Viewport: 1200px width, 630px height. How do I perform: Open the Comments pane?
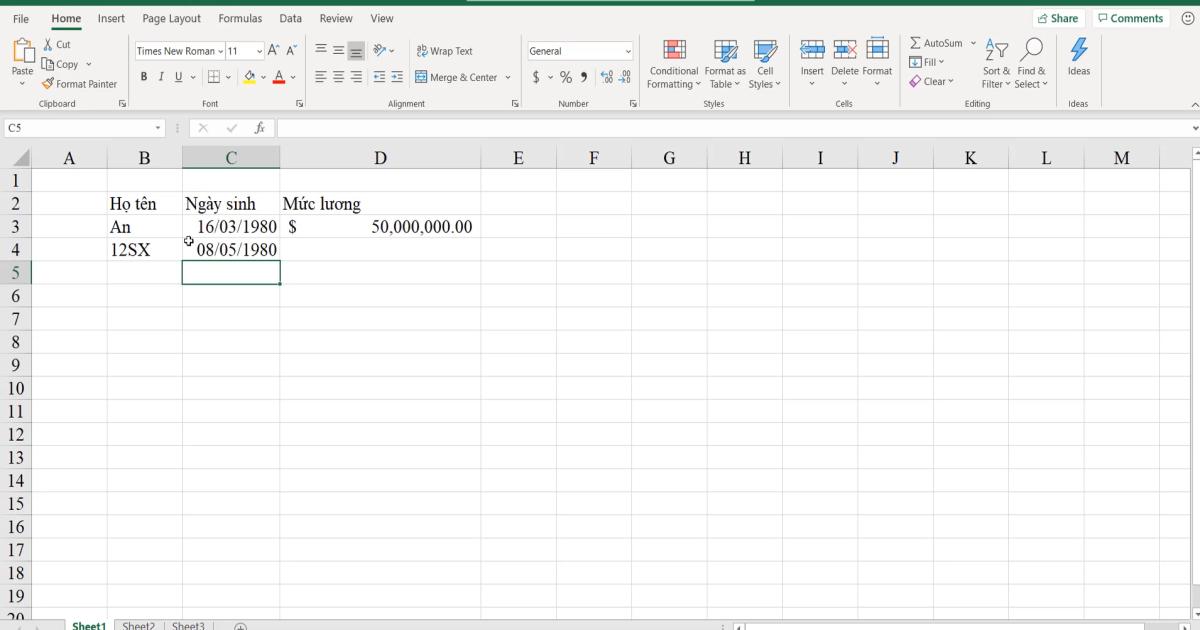(x=1130, y=17)
